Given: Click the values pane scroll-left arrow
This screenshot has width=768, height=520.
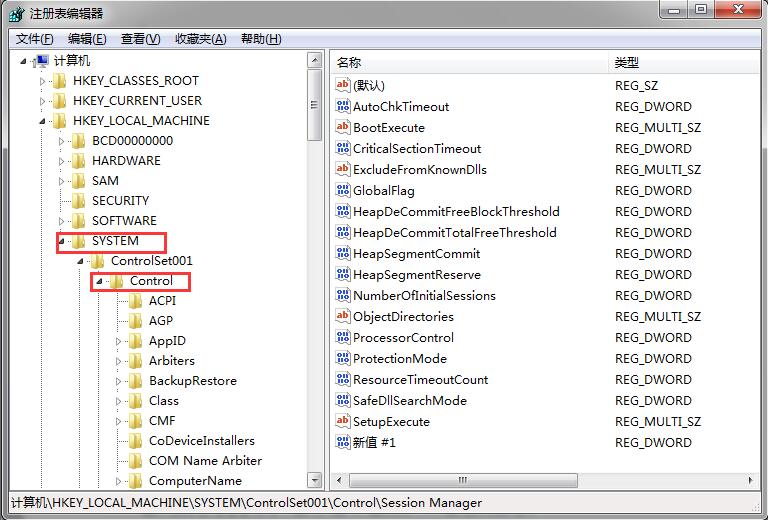Looking at the screenshot, I should (x=340, y=480).
